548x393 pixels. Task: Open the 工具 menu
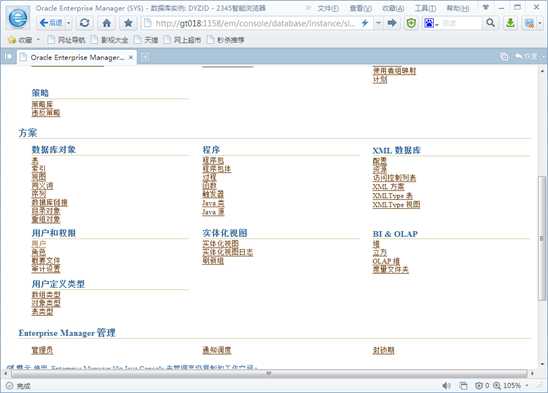[x=425, y=8]
